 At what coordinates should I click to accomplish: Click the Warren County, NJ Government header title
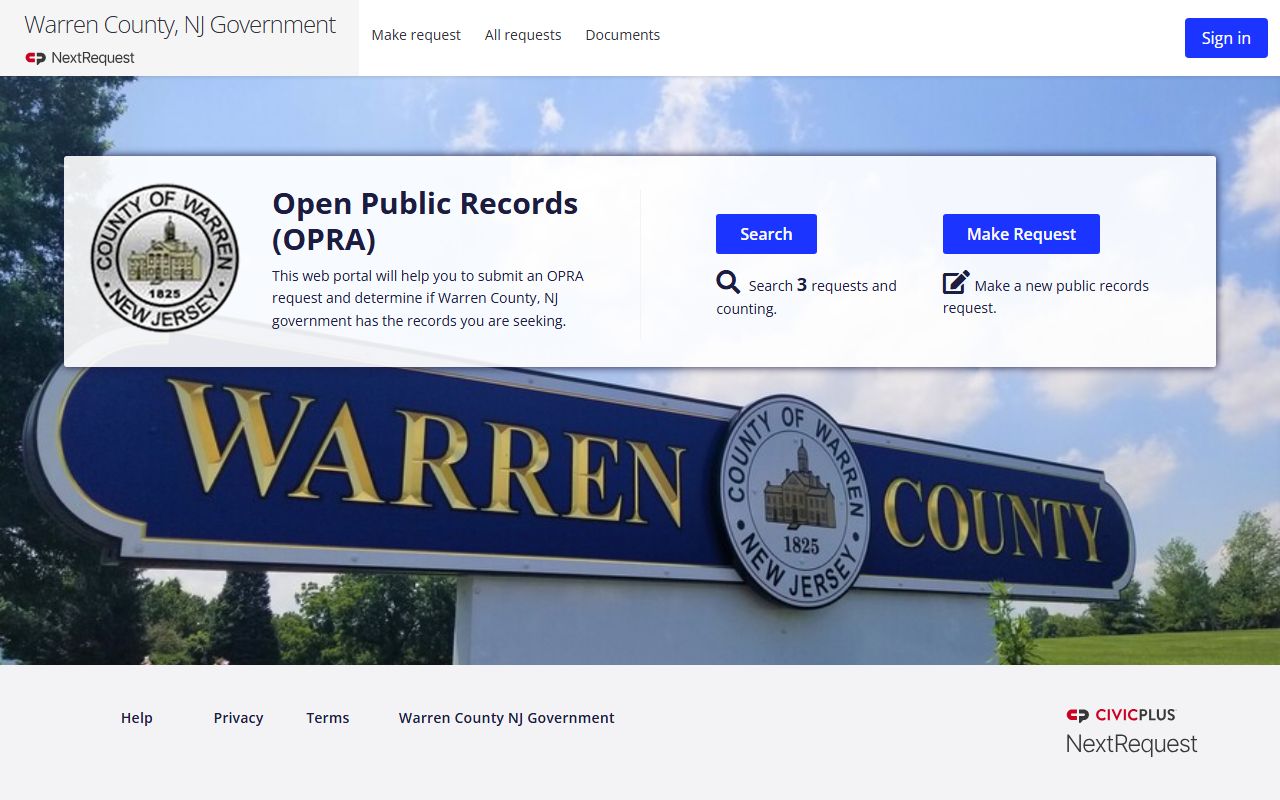click(180, 25)
